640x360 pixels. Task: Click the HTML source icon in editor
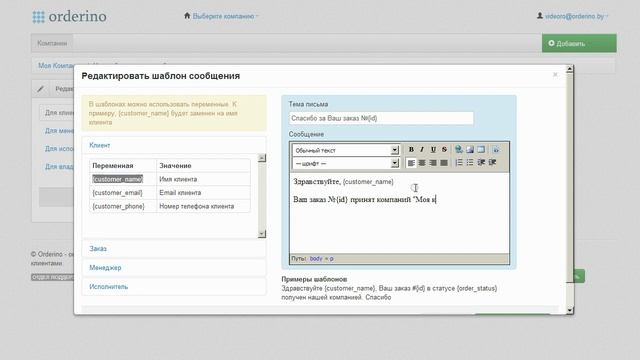(x=496, y=150)
